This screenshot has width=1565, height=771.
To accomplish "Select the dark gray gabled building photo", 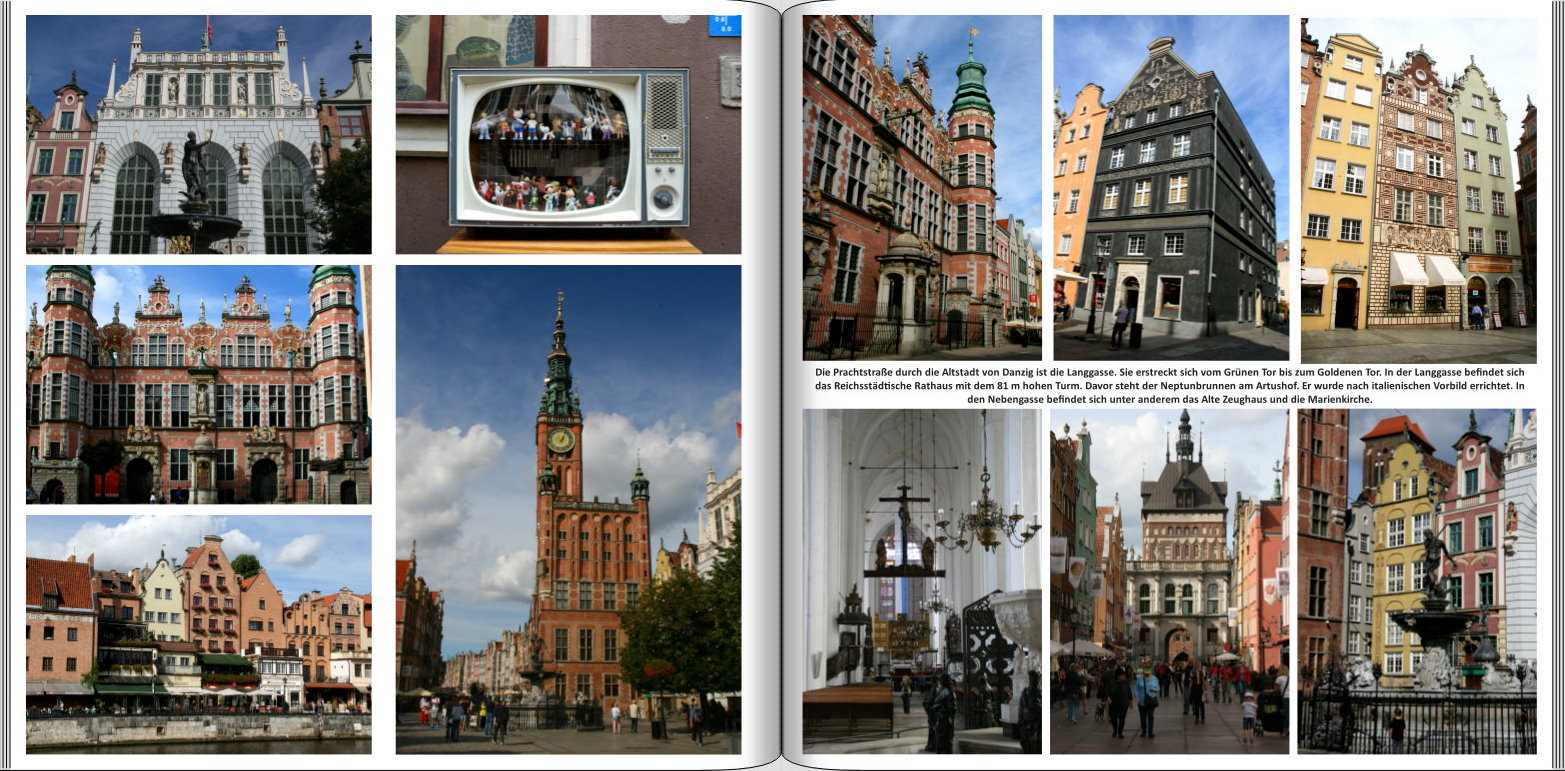I will coord(1170,187).
